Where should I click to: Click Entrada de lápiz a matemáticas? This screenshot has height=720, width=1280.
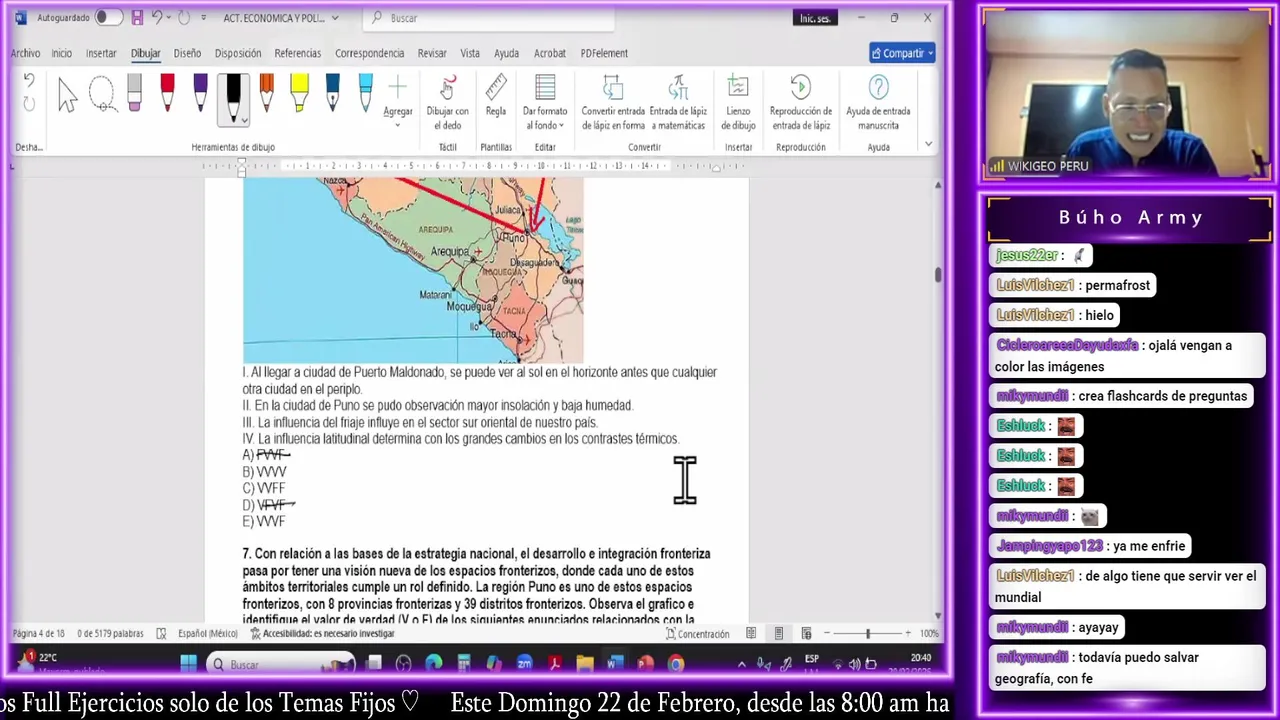click(678, 102)
